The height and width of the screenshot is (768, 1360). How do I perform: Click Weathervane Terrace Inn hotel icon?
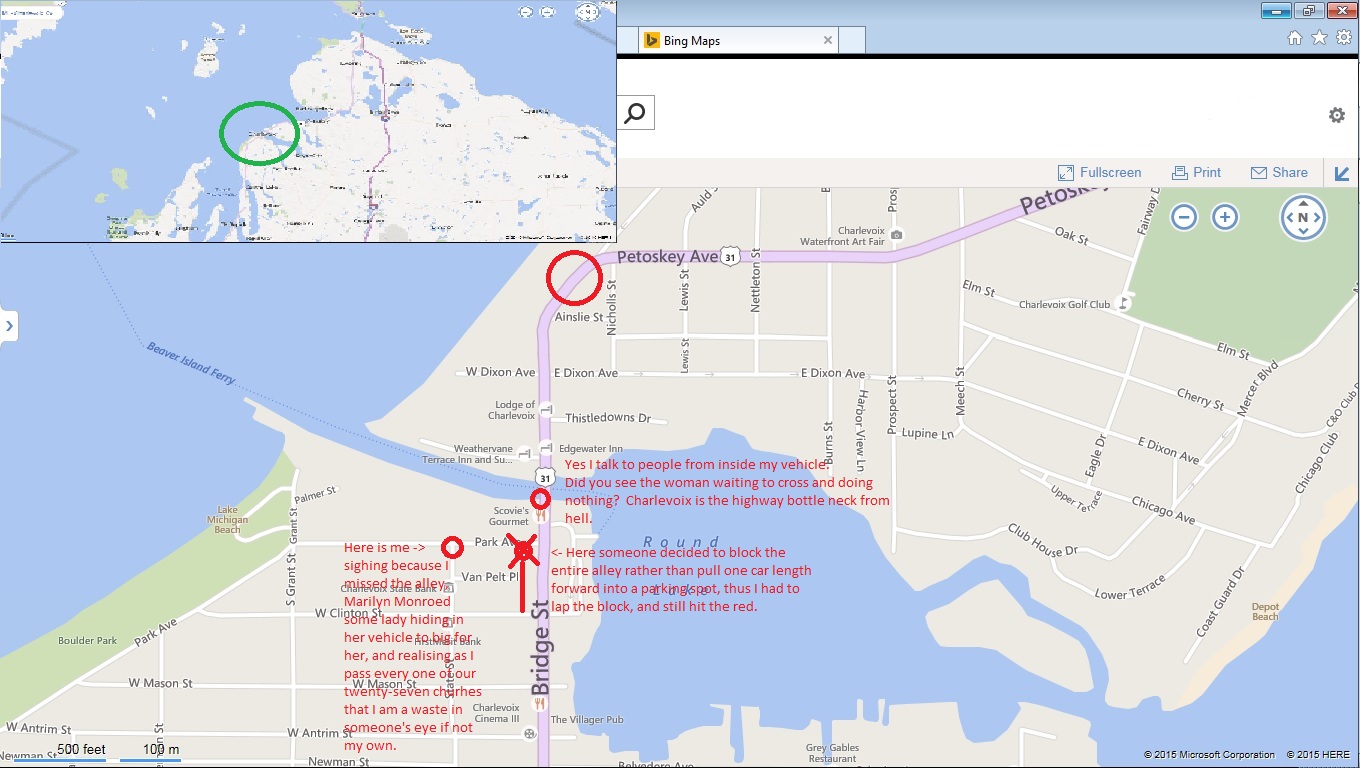(x=524, y=454)
